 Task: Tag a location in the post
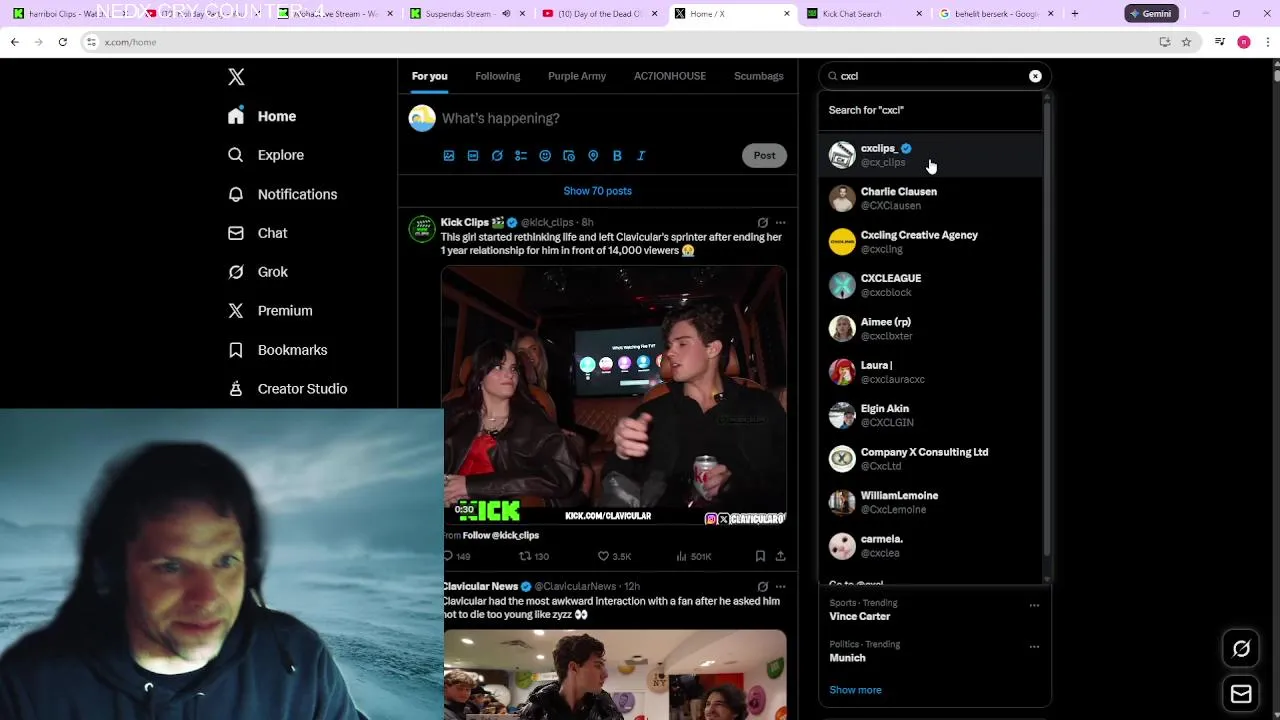(x=593, y=156)
